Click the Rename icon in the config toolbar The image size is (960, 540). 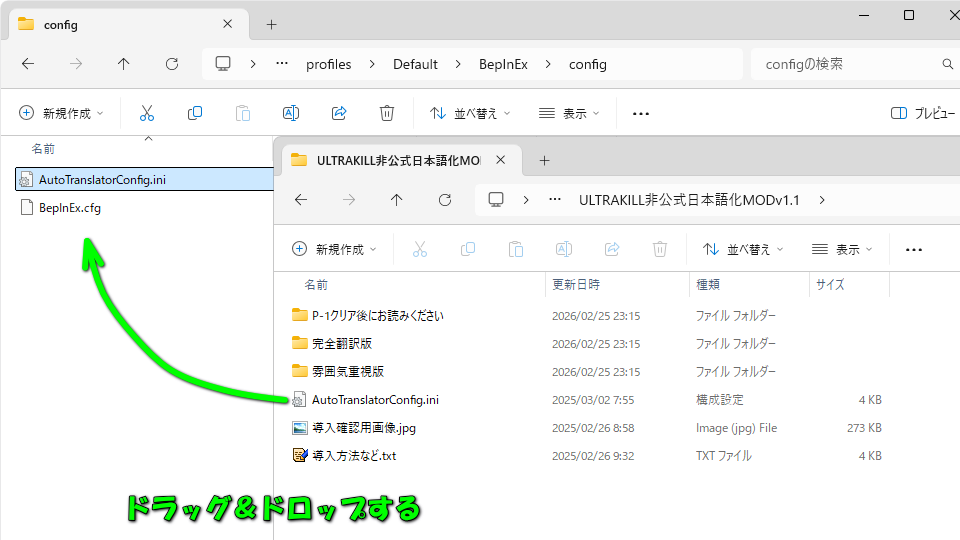pos(291,113)
